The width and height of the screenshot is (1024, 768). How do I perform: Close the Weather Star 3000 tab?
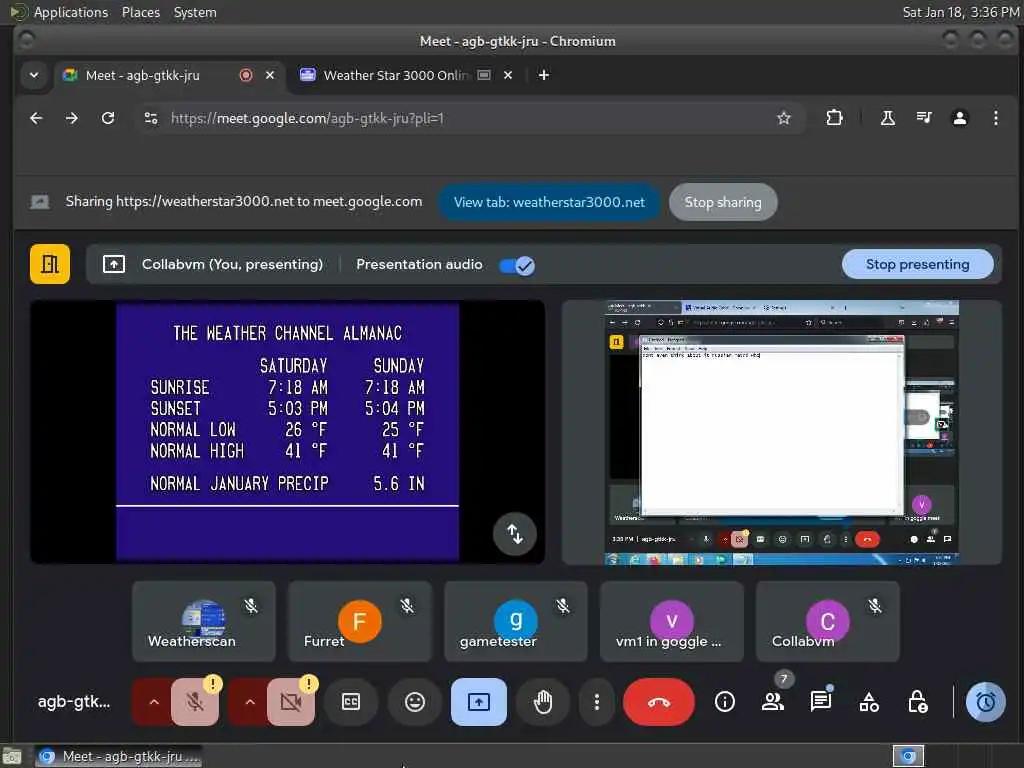pyautogui.click(x=508, y=76)
